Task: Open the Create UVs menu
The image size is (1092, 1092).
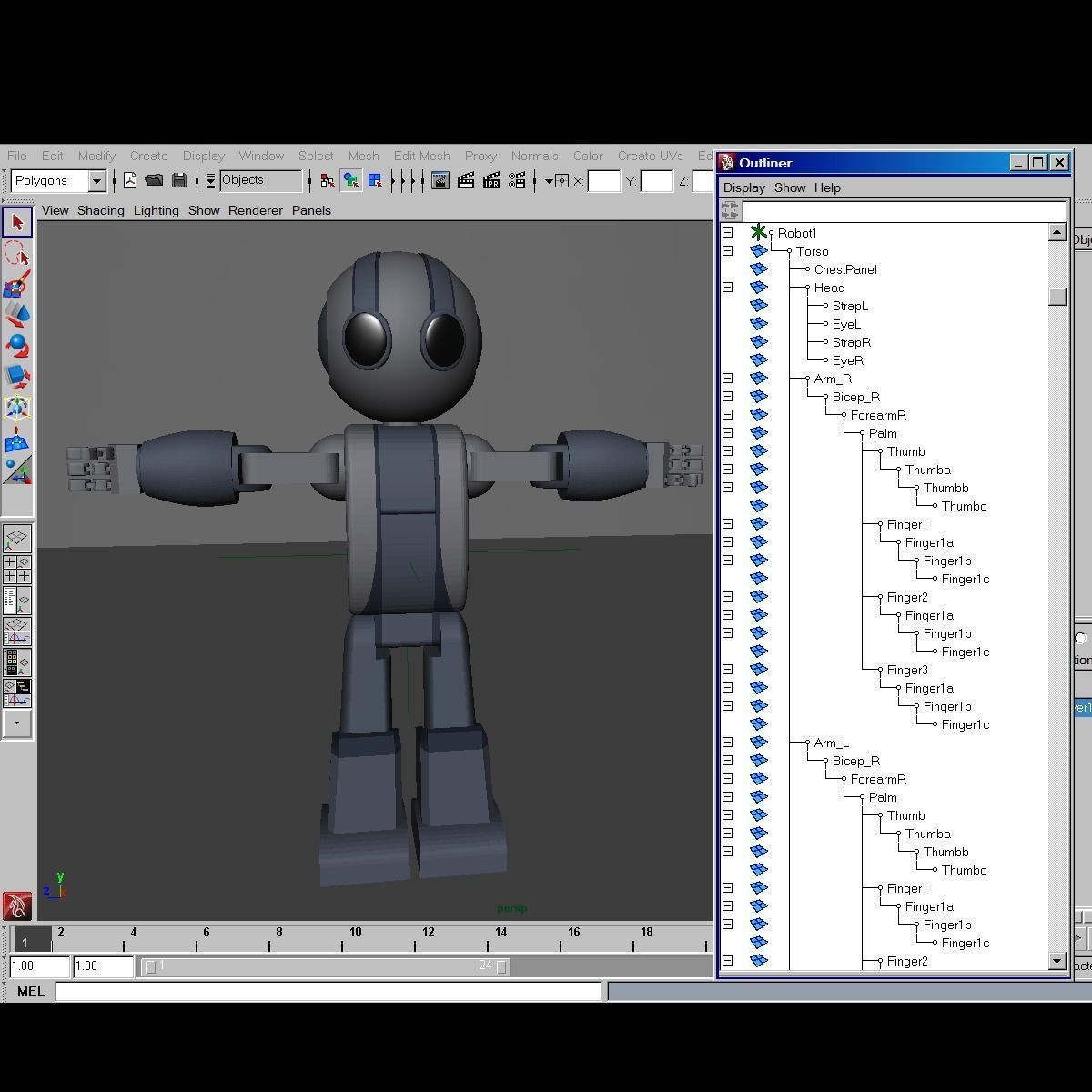Action: pyautogui.click(x=650, y=156)
